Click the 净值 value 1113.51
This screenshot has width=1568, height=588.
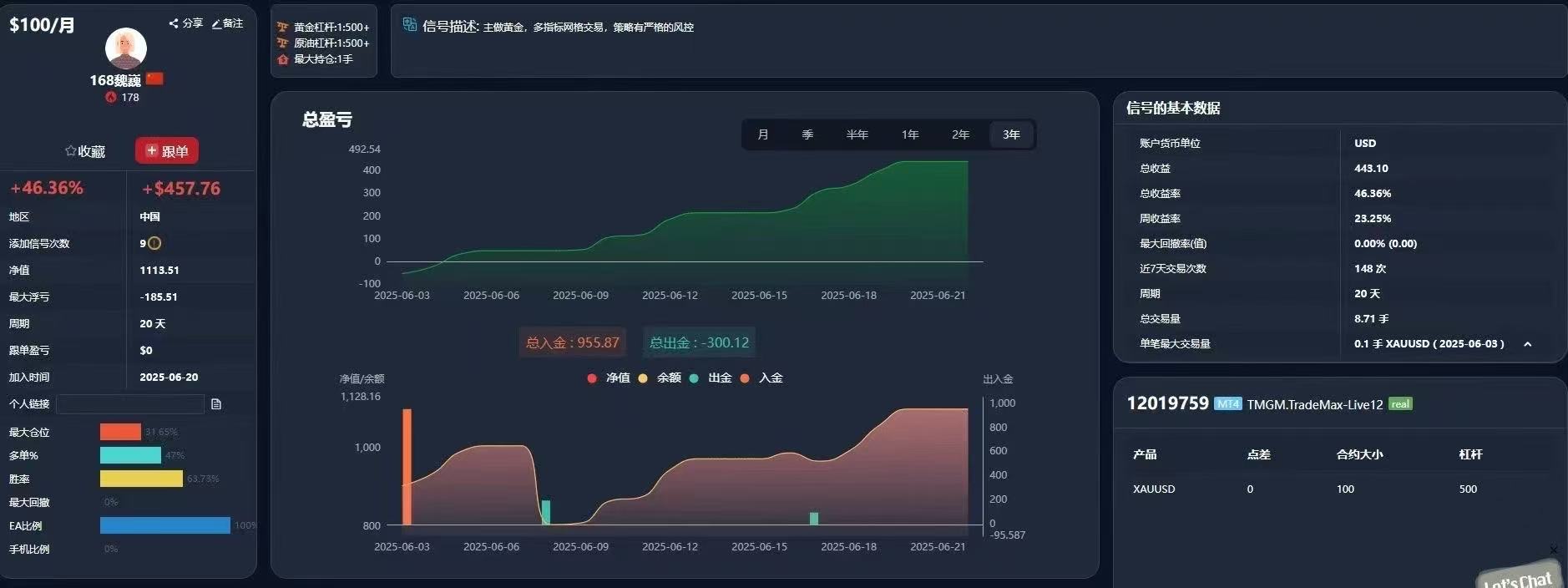[159, 271]
